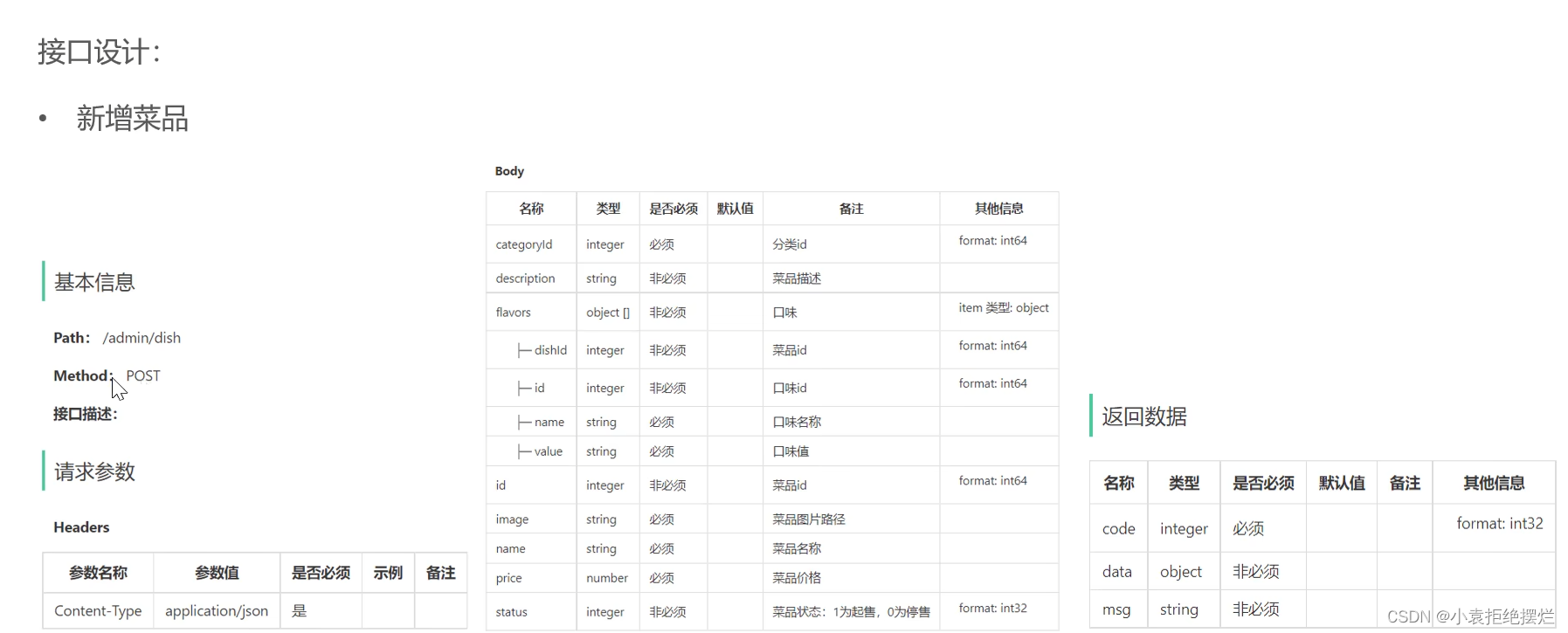Click the 'status' row name
The height and width of the screenshot is (633, 1568).
(511, 612)
